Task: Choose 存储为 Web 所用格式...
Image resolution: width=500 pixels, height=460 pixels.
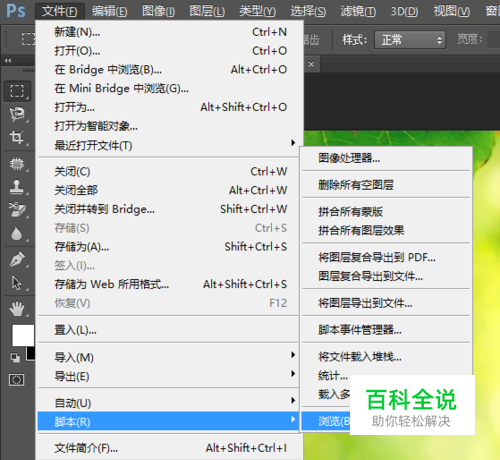Action: point(170,284)
